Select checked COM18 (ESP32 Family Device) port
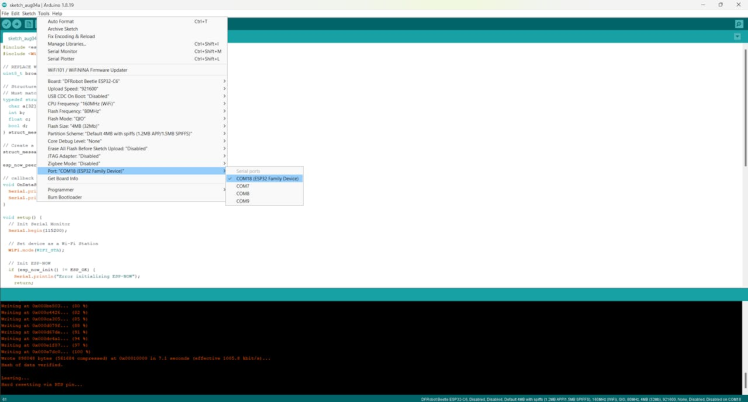The height and width of the screenshot is (402, 748). tap(264, 179)
